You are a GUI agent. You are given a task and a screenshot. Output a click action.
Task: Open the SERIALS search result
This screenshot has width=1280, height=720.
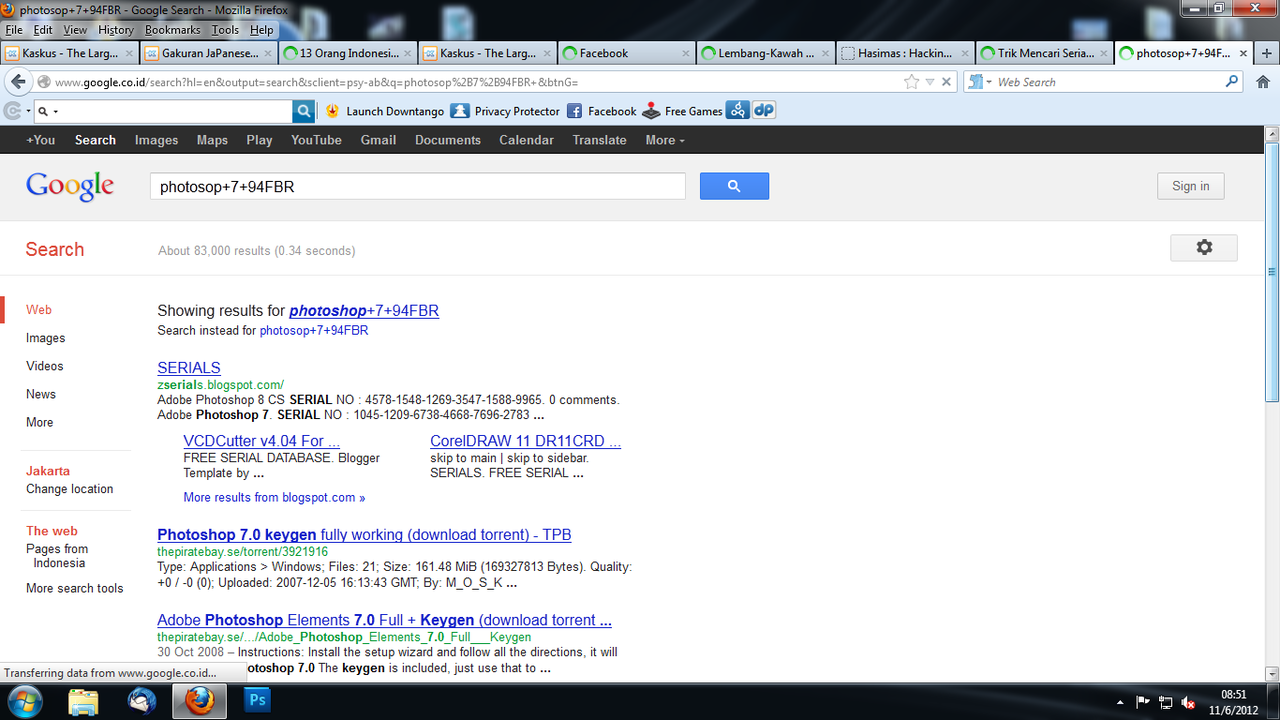[189, 367]
